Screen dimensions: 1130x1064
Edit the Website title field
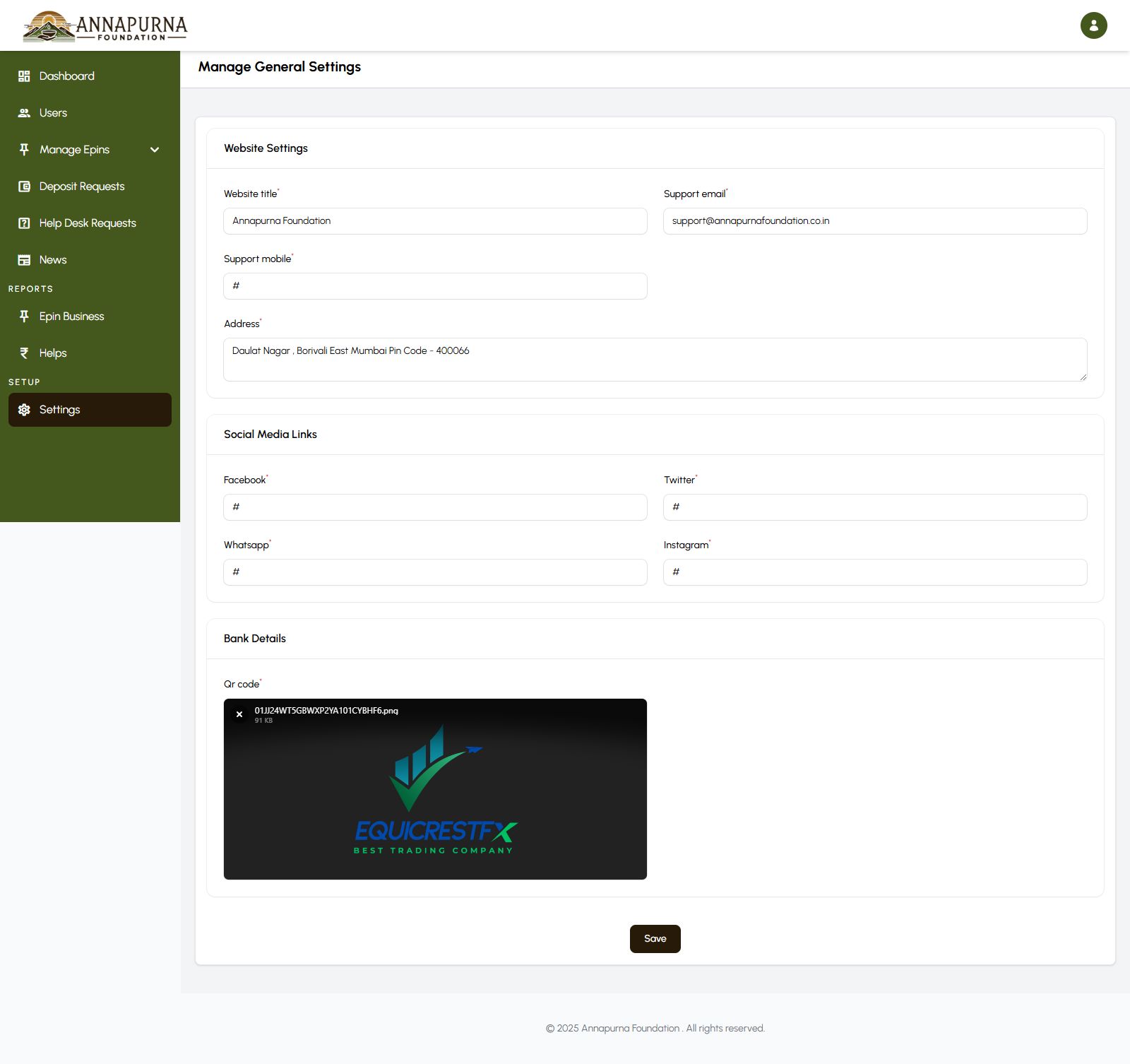coord(435,221)
